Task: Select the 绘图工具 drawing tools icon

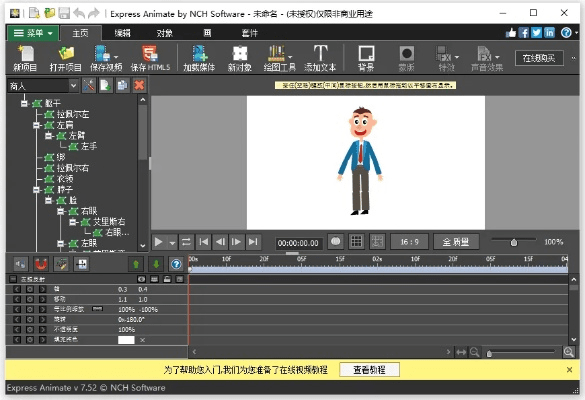Action: [276, 53]
